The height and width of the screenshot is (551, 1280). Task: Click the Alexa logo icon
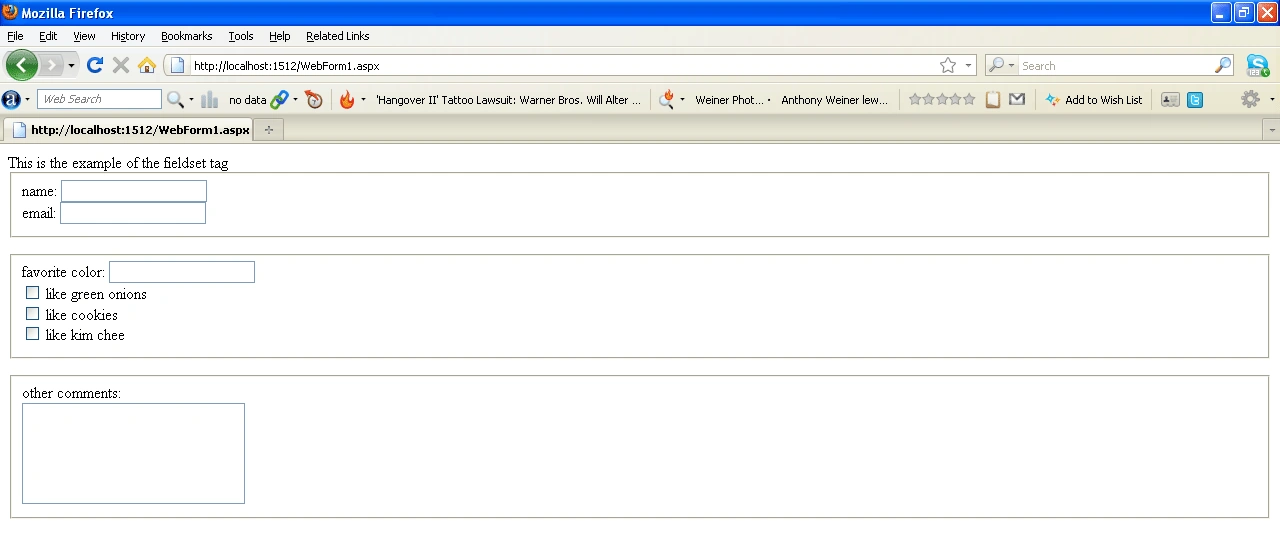tap(11, 99)
